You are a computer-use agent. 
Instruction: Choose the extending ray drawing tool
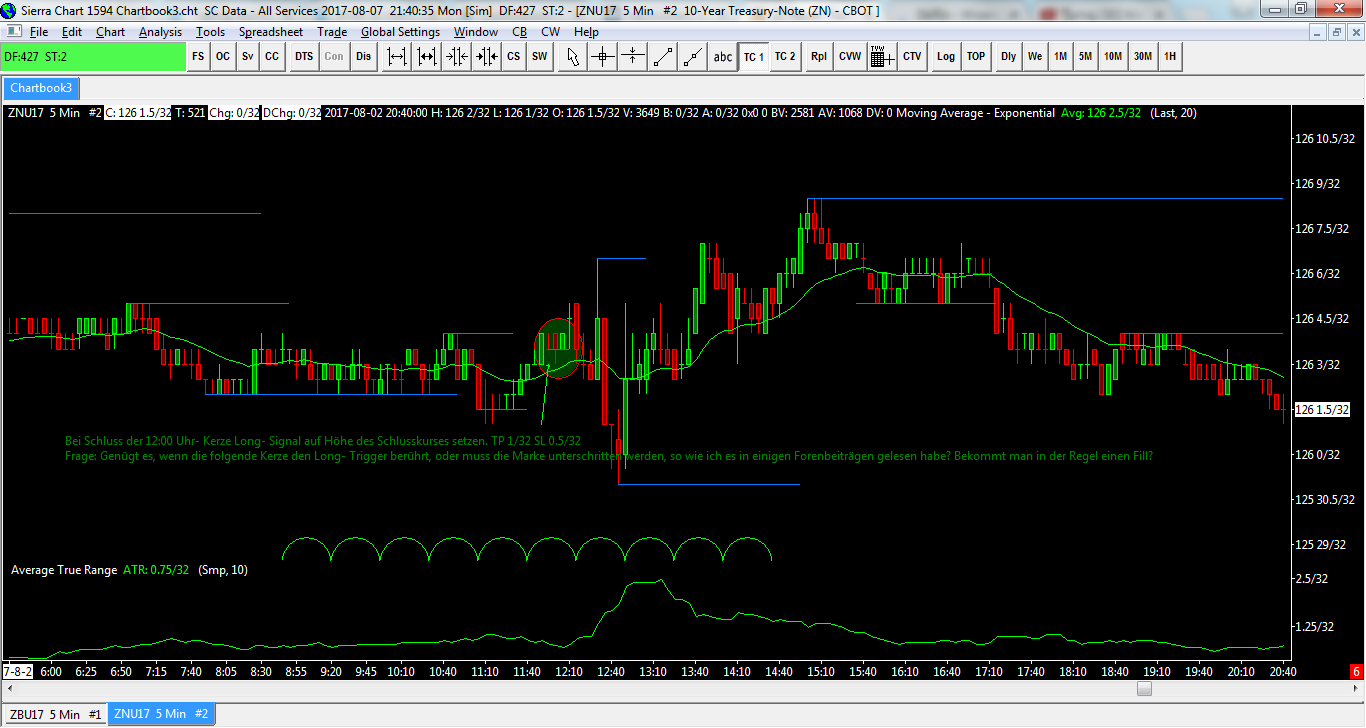(x=692, y=57)
